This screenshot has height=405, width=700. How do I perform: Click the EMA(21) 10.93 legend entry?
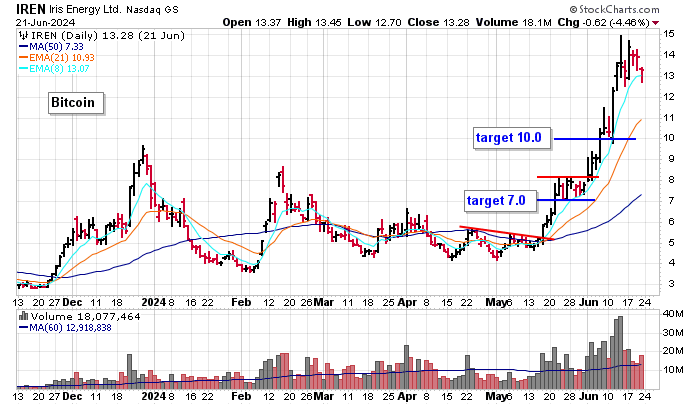57,58
